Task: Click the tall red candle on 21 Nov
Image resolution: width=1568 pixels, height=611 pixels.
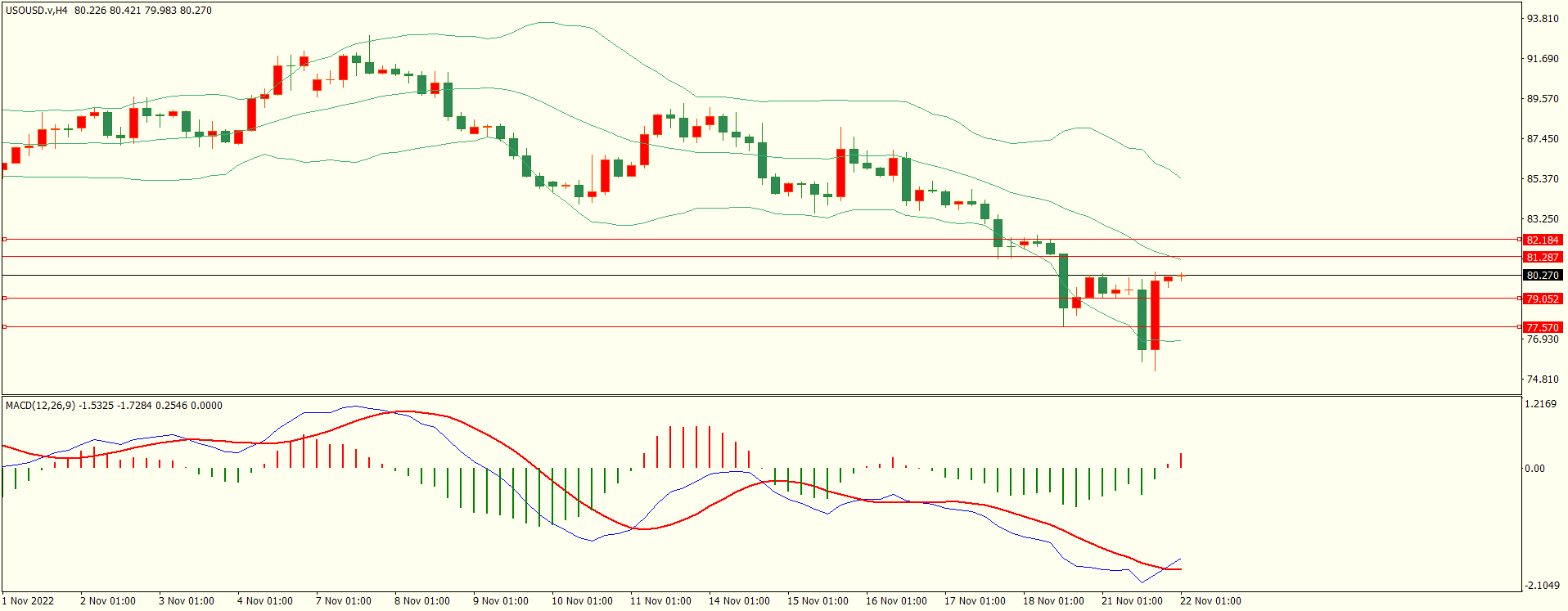Action: coord(1155,315)
